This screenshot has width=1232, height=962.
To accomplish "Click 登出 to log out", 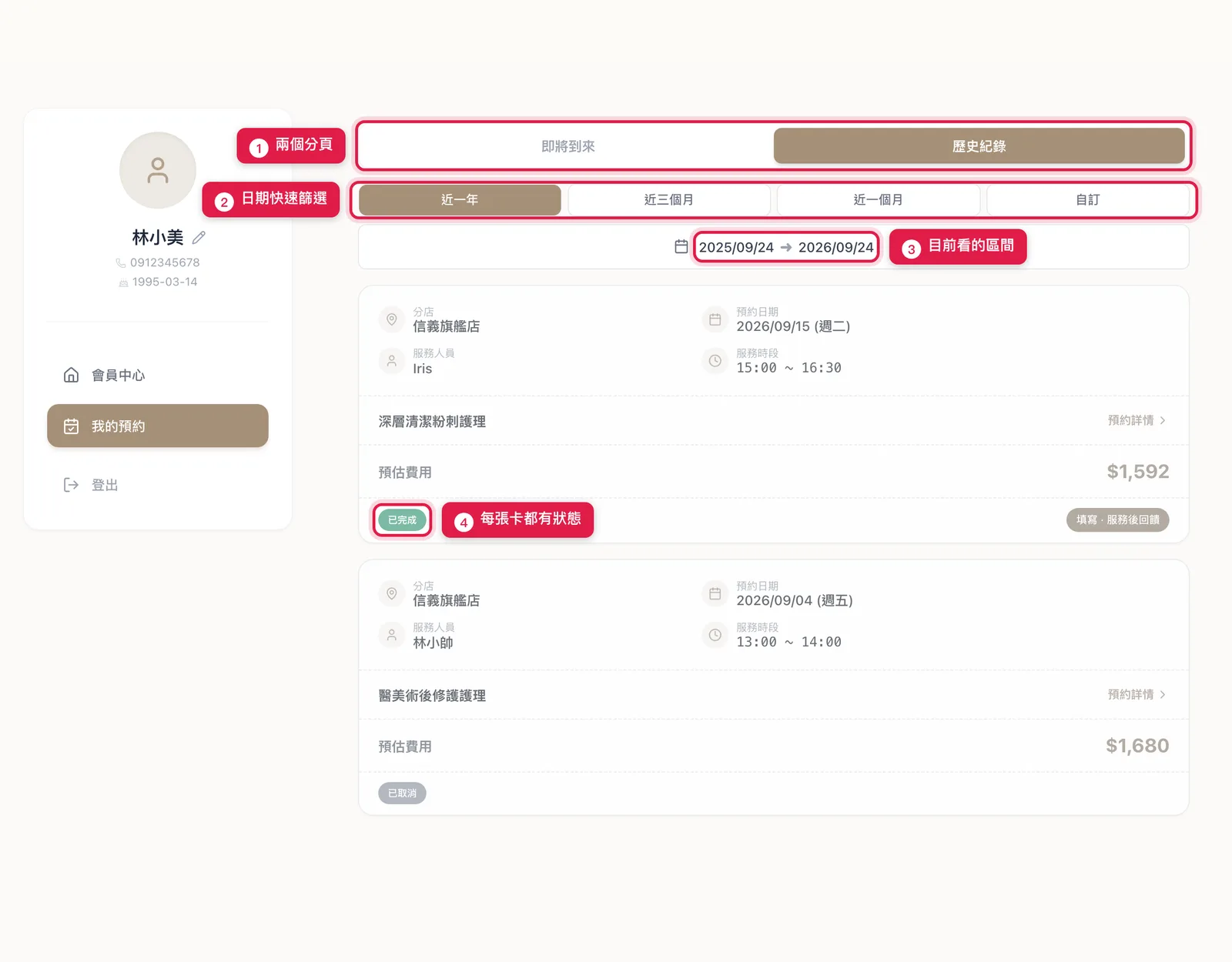I will coord(158,485).
